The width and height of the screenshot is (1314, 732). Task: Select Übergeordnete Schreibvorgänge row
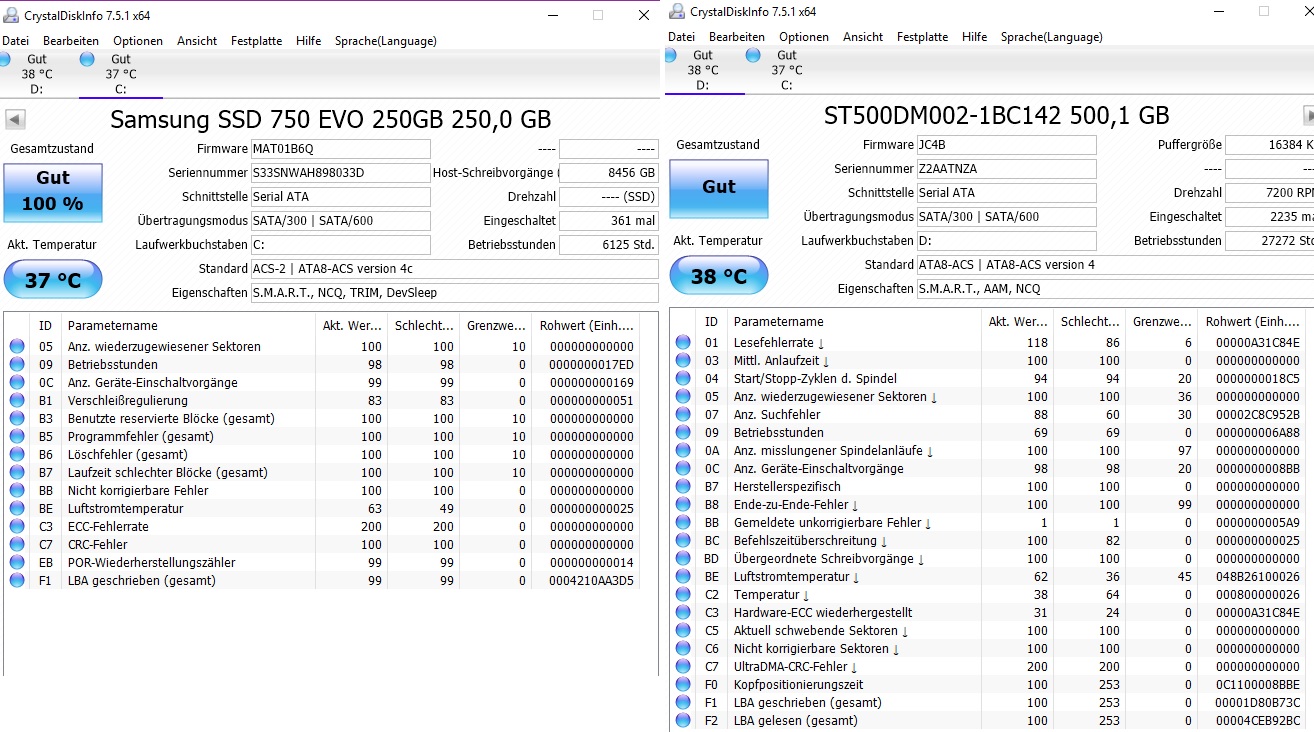[x=988, y=559]
